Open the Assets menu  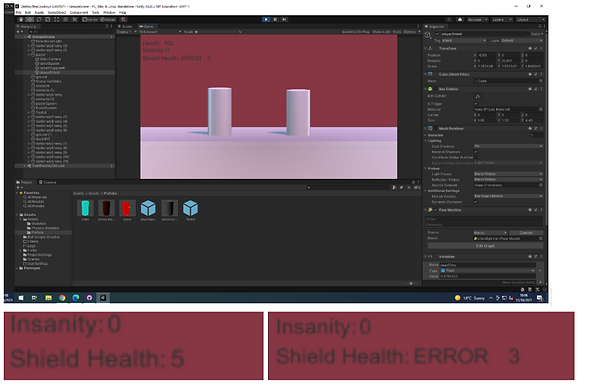[x=39, y=13]
